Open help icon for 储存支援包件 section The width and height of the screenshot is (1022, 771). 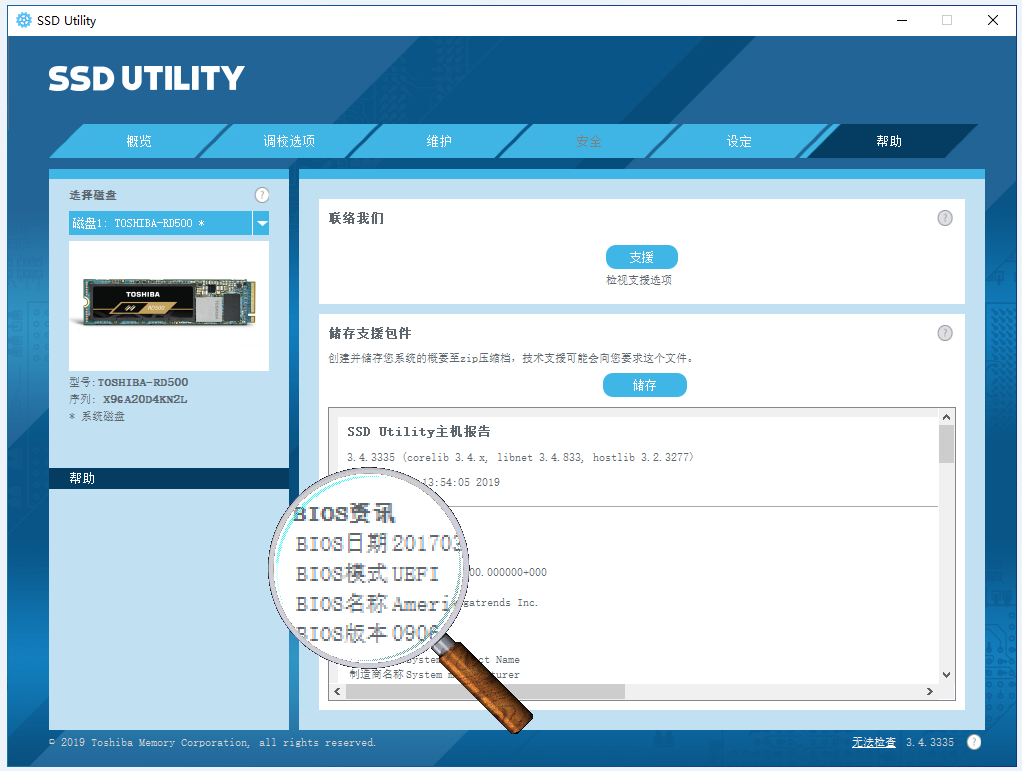click(944, 333)
